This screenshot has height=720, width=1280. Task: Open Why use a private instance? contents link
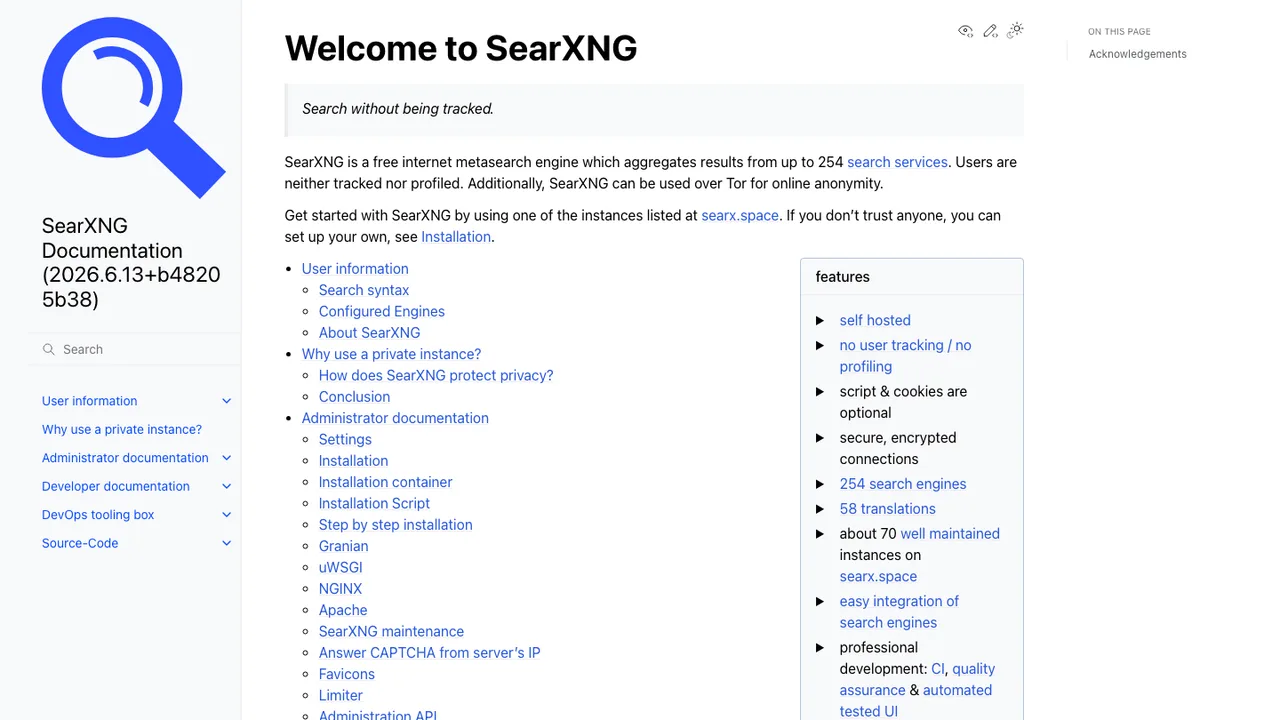(391, 354)
